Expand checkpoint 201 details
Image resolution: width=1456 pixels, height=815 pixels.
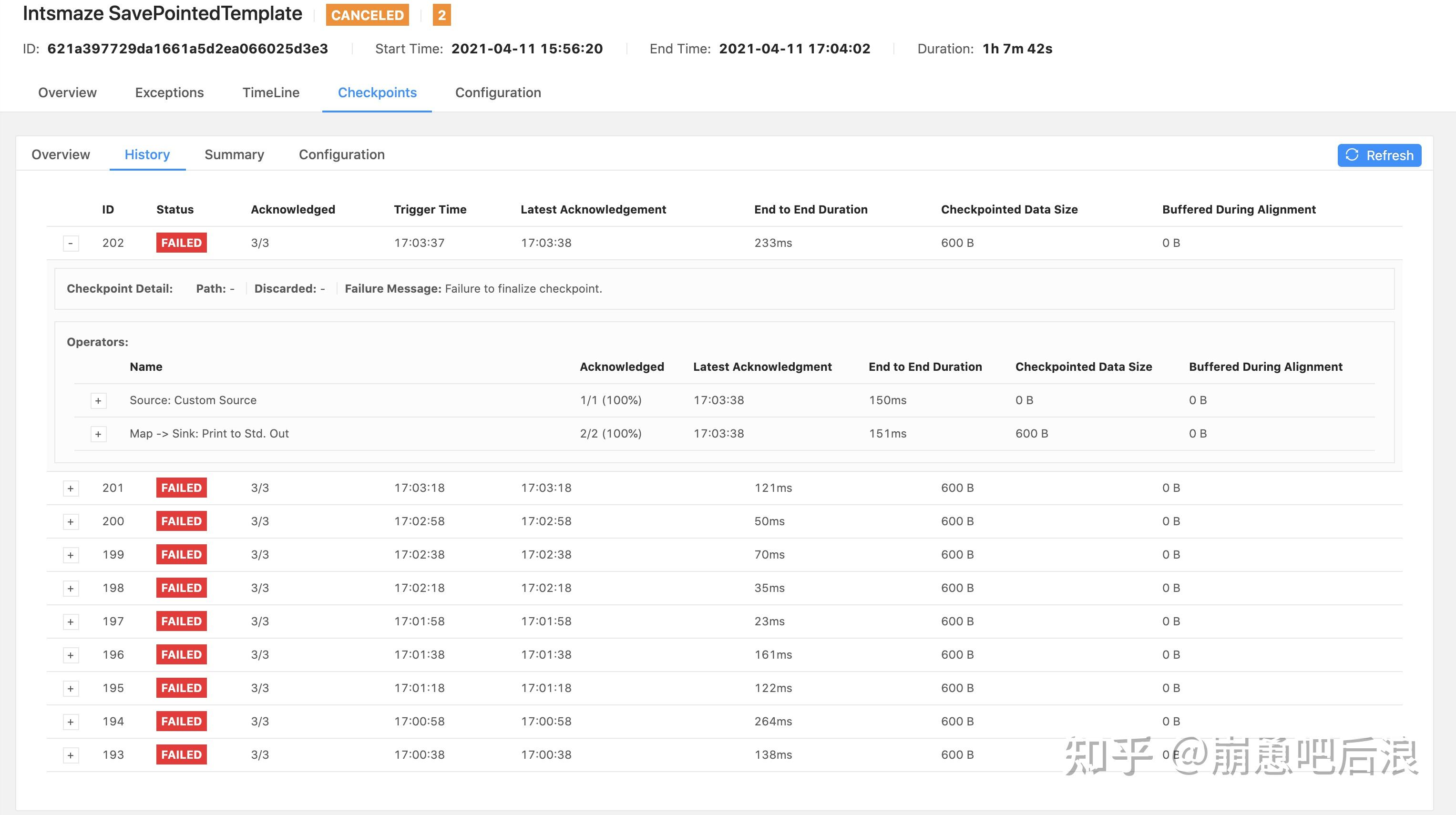tap(70, 488)
